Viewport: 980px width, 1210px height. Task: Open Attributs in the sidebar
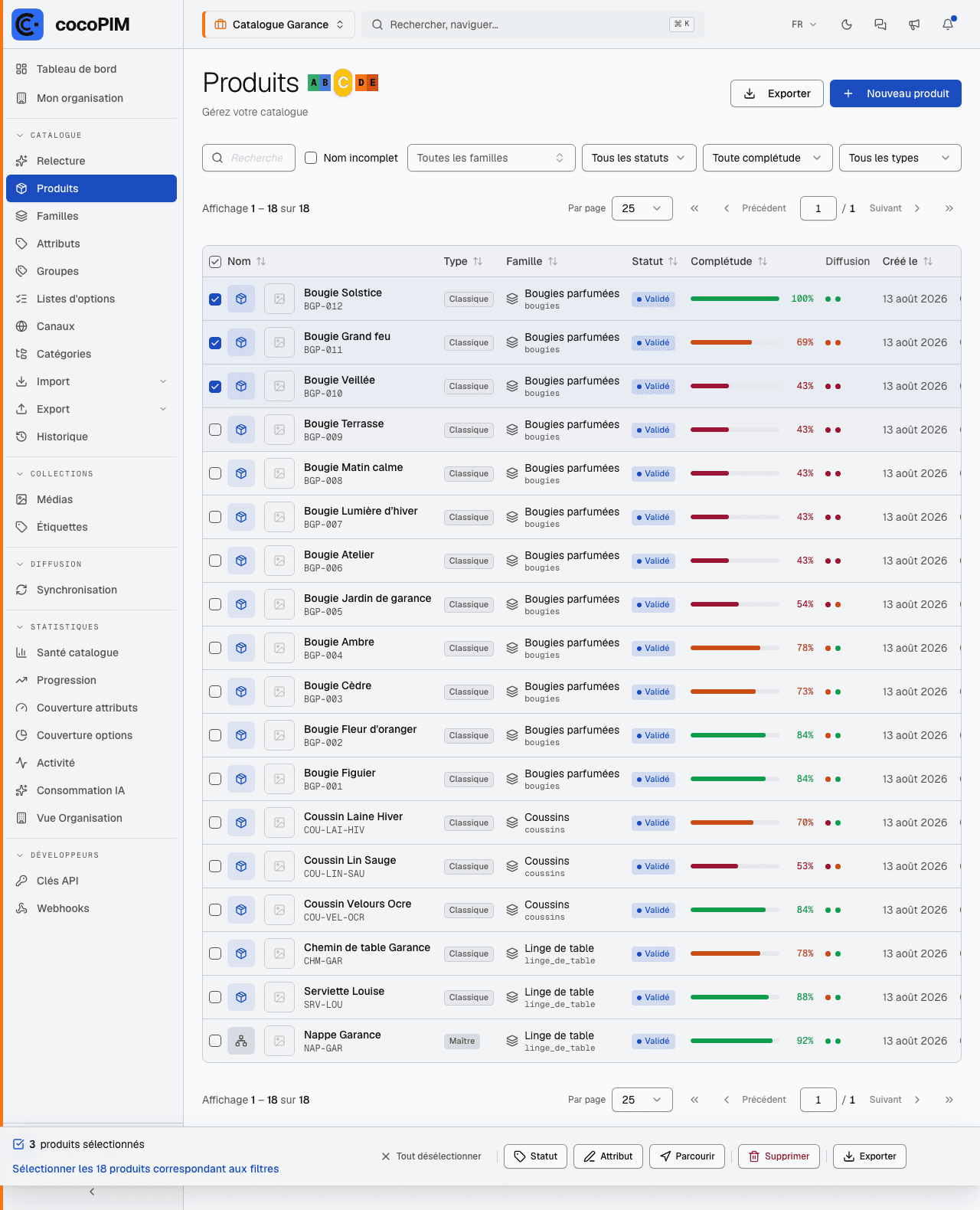click(91, 244)
